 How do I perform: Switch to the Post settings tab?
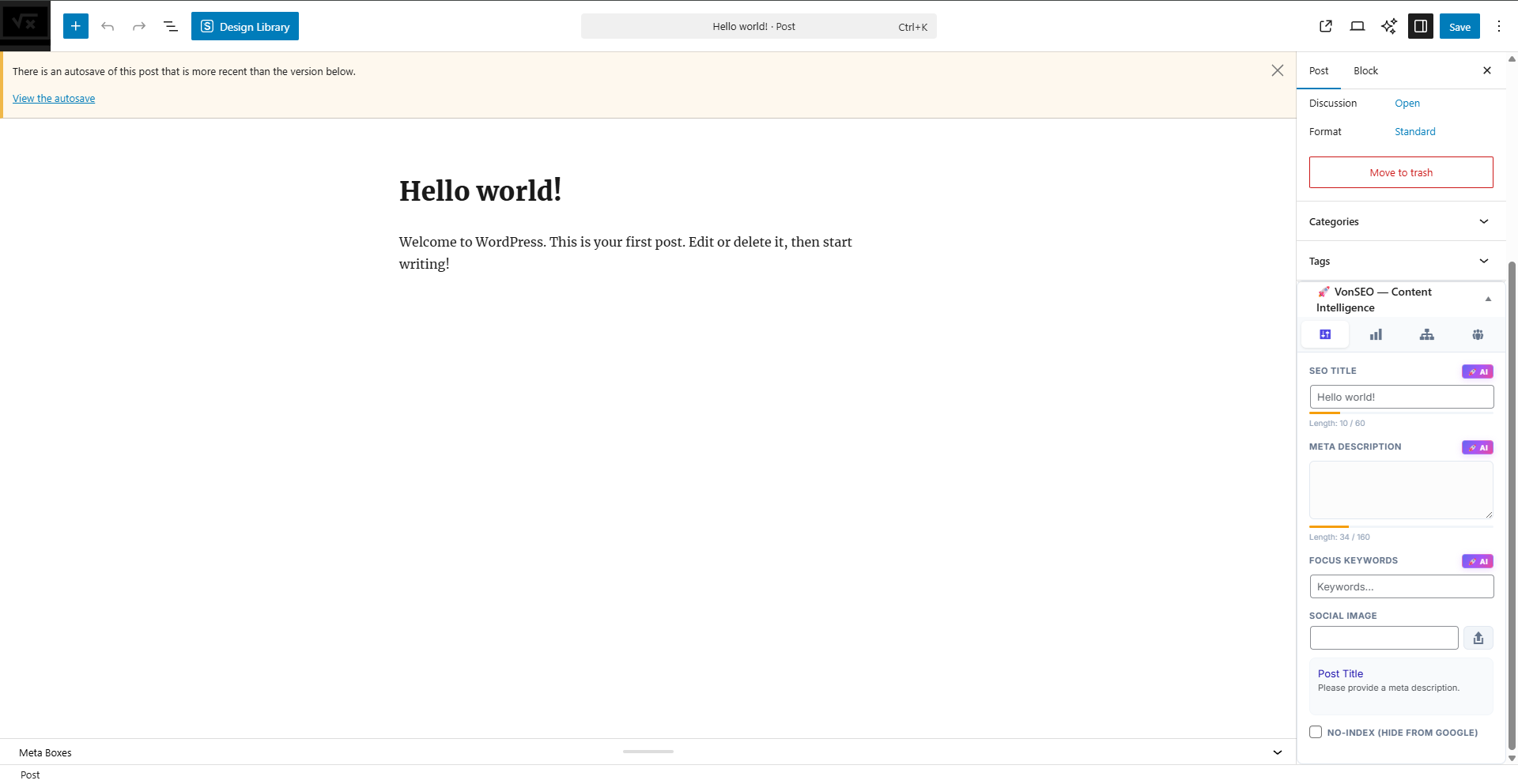click(1319, 70)
